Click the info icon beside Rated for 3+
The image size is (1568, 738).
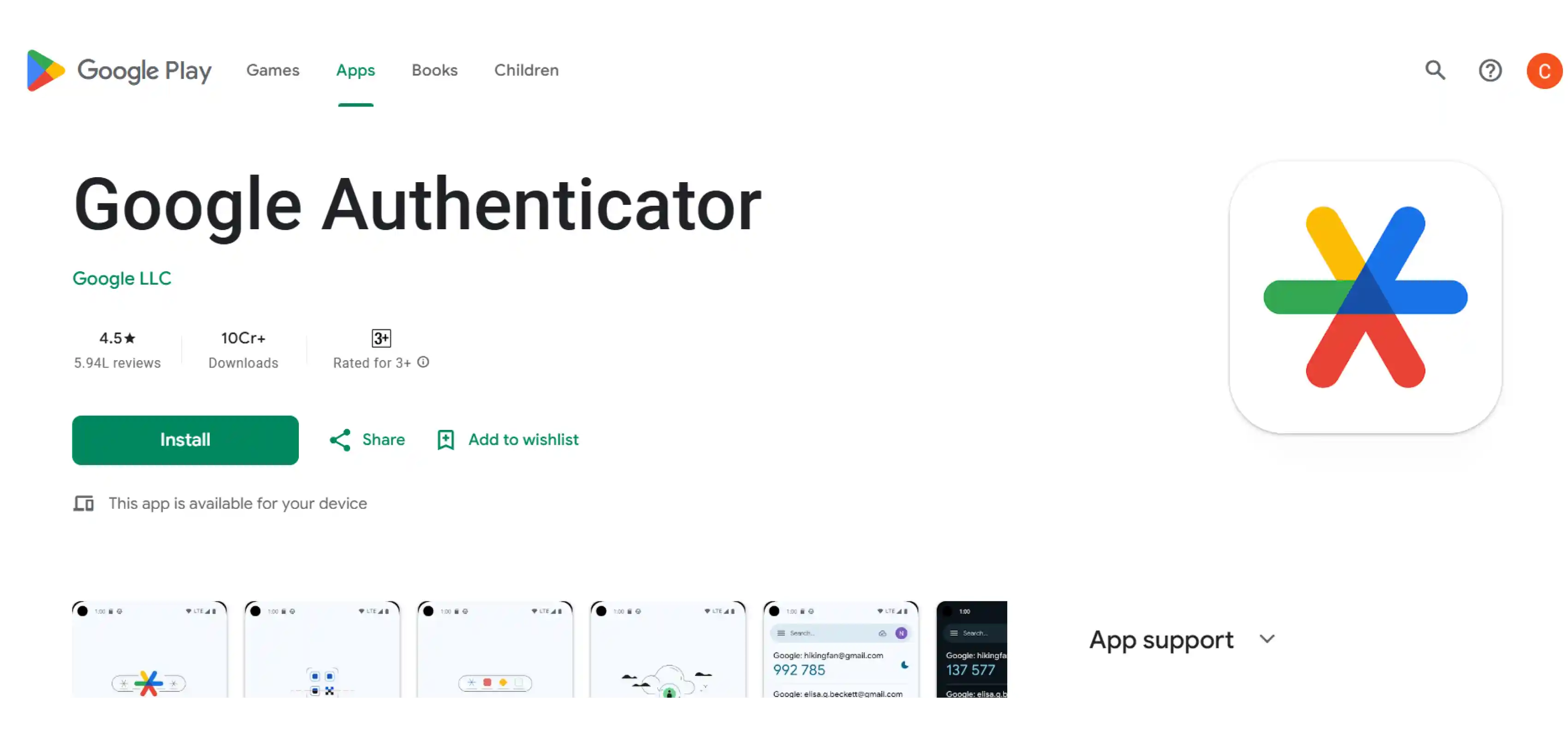(423, 362)
